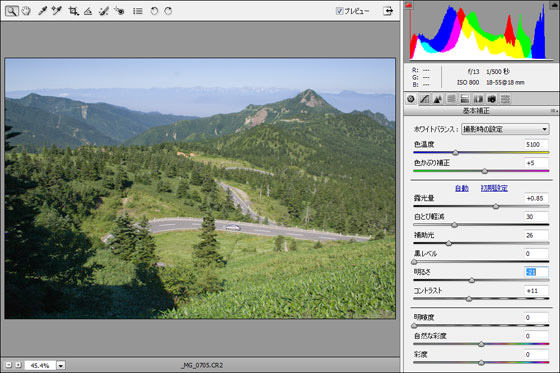Click the 色温度 value field 5100
This screenshot has height=373, width=560.
click(x=536, y=144)
